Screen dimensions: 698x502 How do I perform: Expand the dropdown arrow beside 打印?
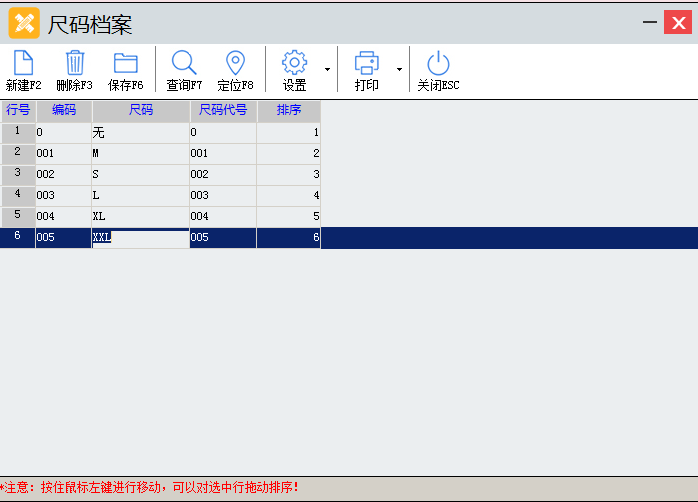click(x=399, y=70)
